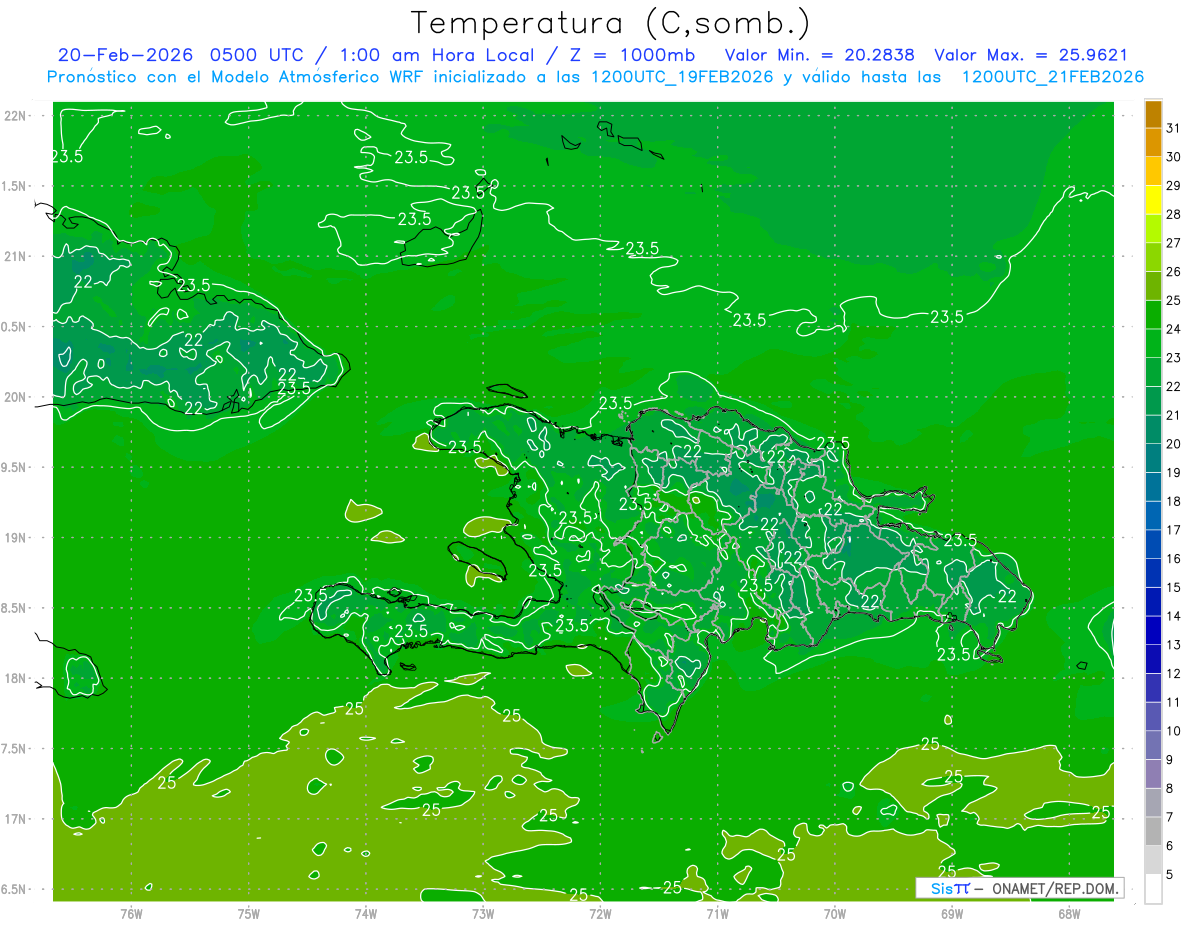Pick the dark blue swatch between 13 and 14
The image size is (1200, 927).
pos(1153,631)
